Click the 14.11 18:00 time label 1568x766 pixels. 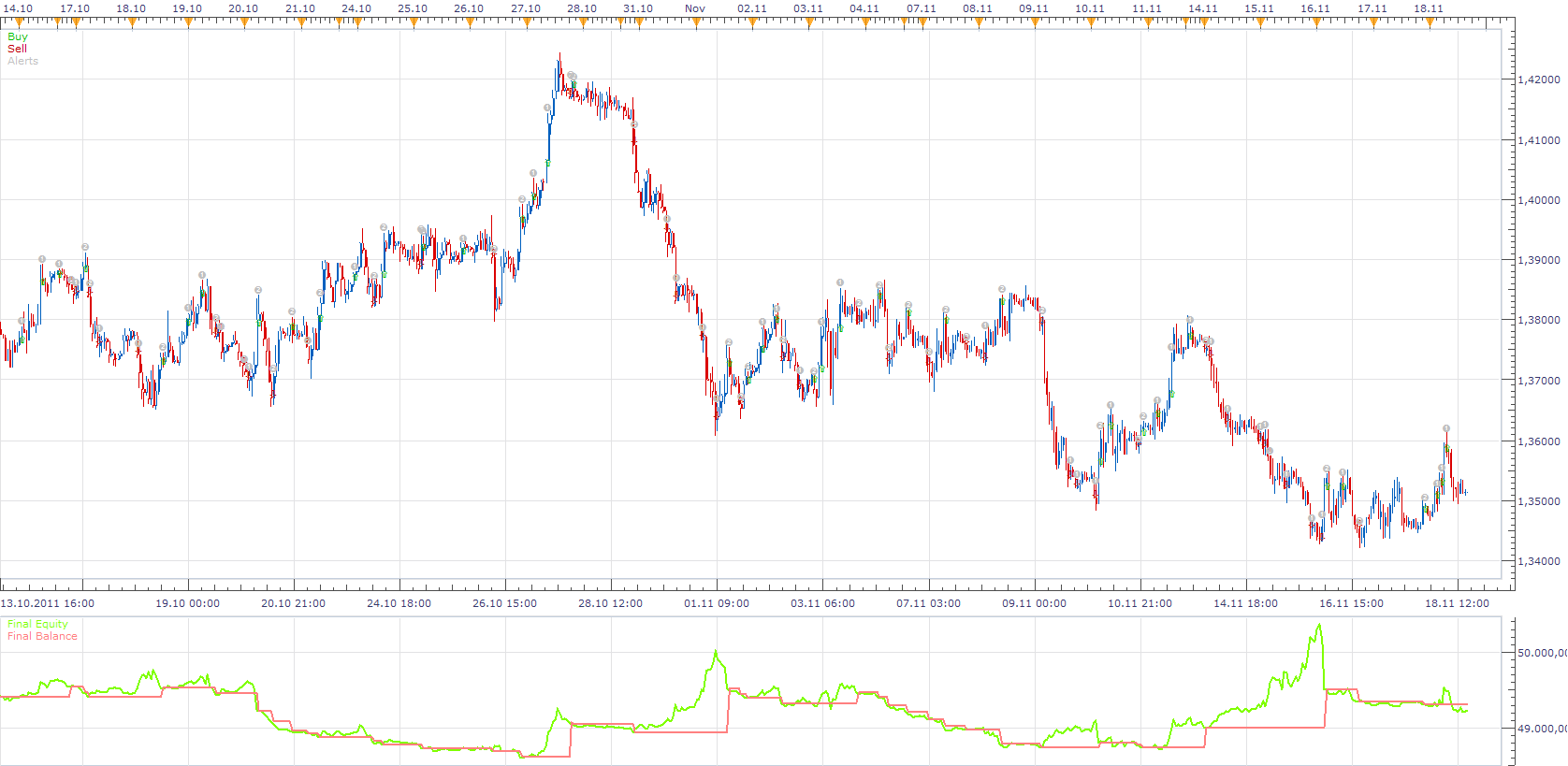point(1246,603)
